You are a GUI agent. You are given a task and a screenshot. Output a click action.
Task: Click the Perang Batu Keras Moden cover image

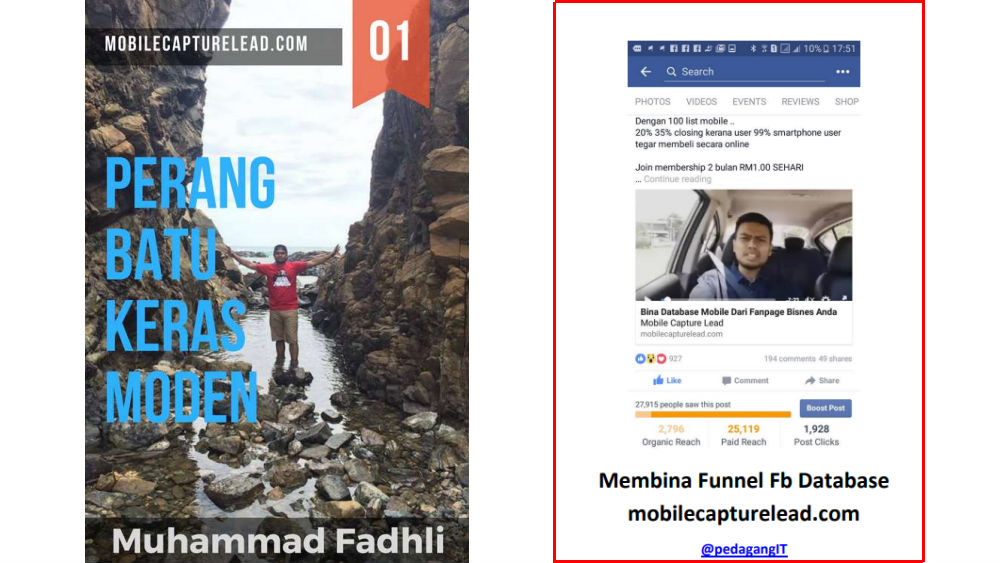click(277, 281)
